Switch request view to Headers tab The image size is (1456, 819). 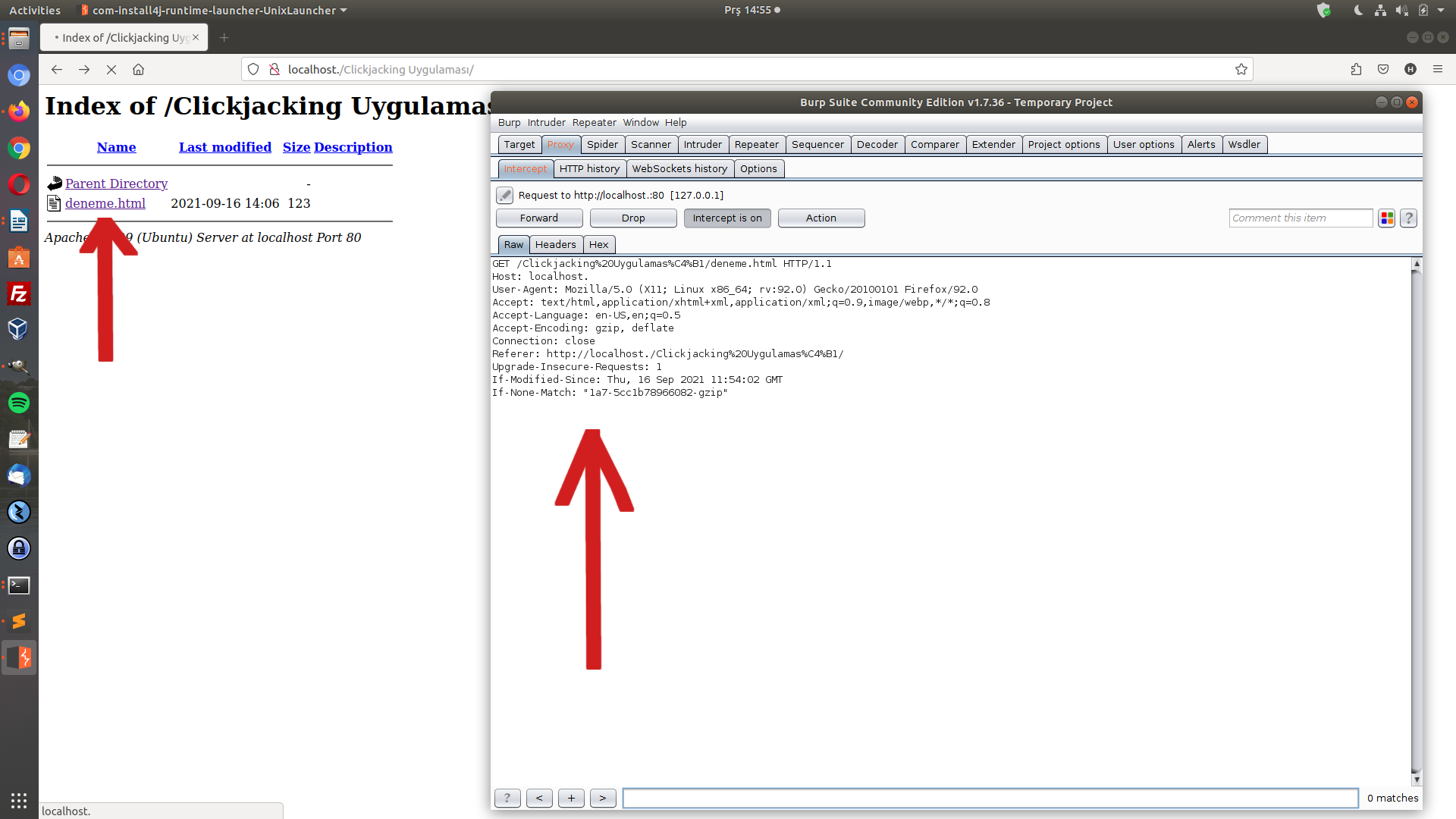[556, 245]
